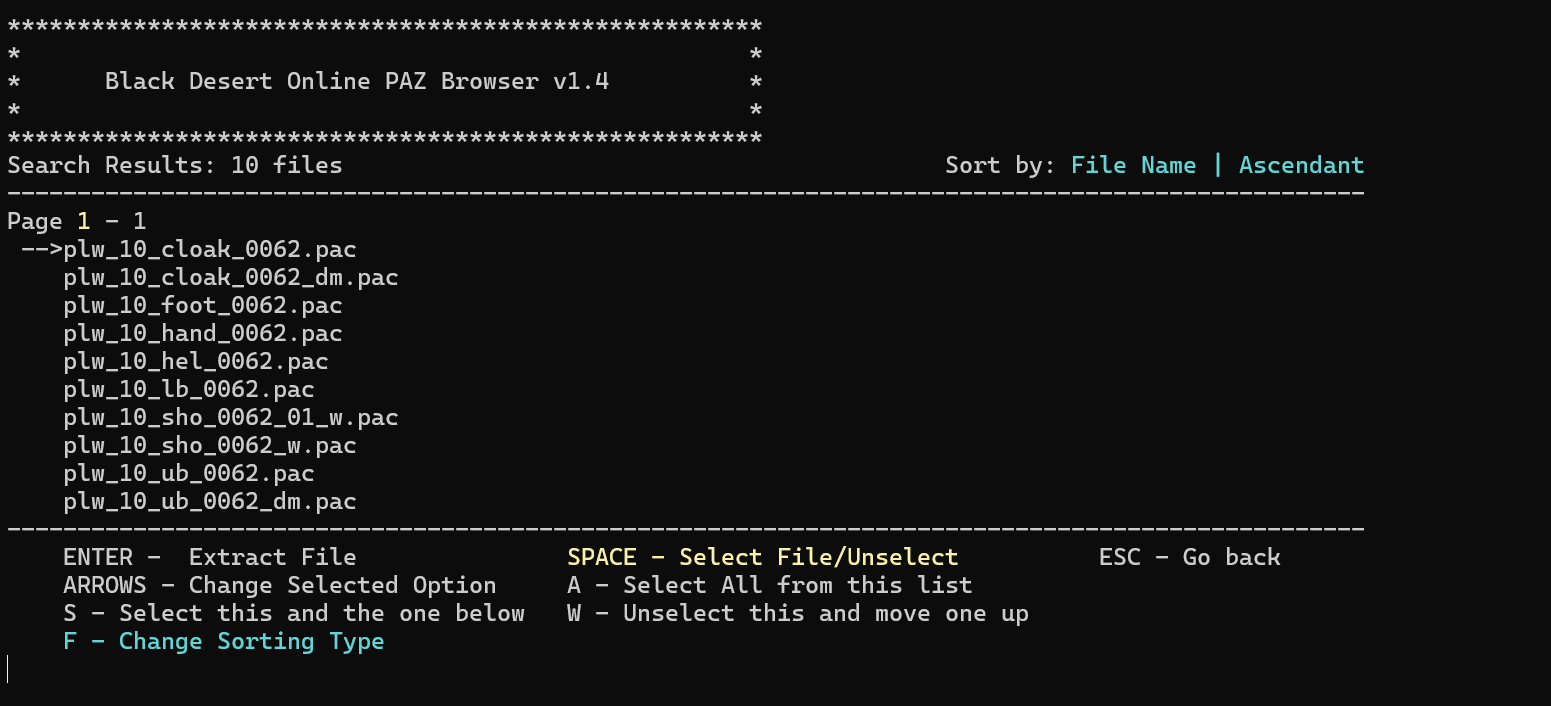Click the Ascendant sort order label
The height and width of the screenshot is (706, 1551).
pyautogui.click(x=1301, y=165)
